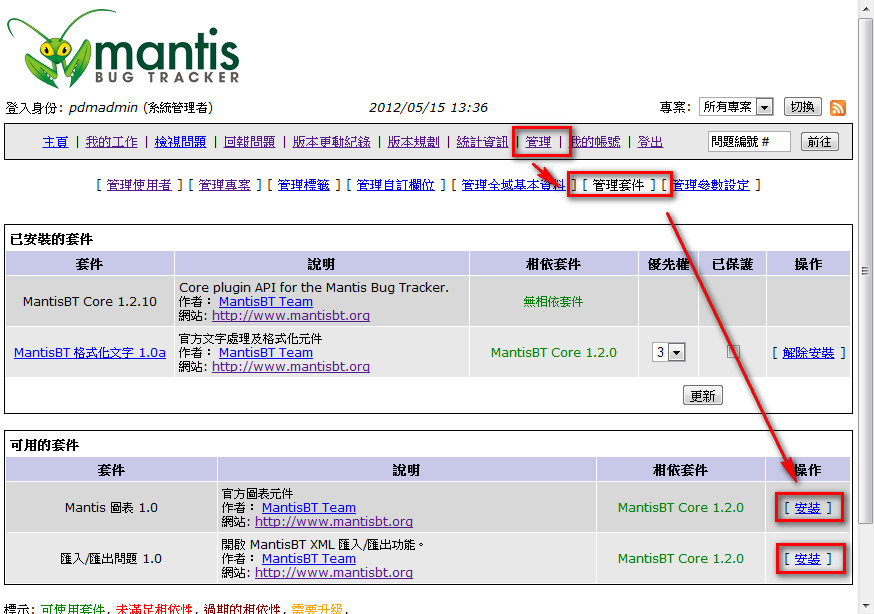Click the vertical scrollbar thumb
The height and width of the screenshot is (614, 874).
pos(865,270)
